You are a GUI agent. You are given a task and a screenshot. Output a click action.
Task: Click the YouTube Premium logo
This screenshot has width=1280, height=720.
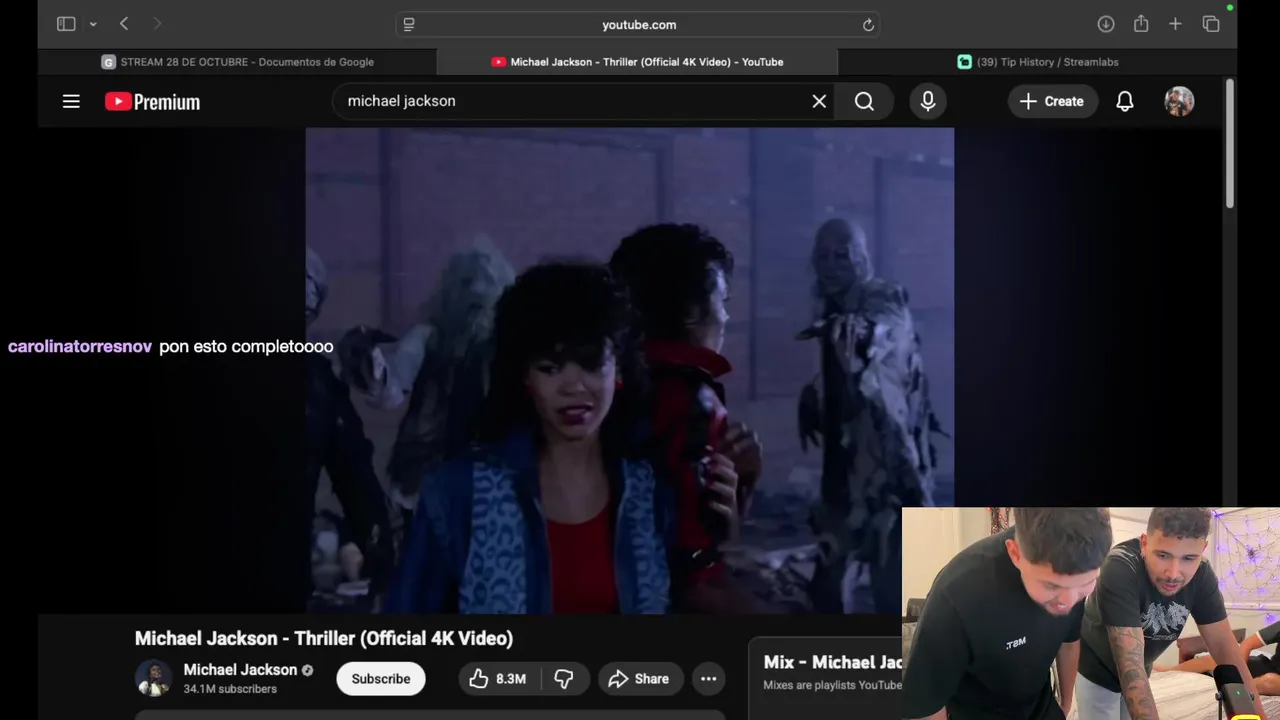(152, 101)
